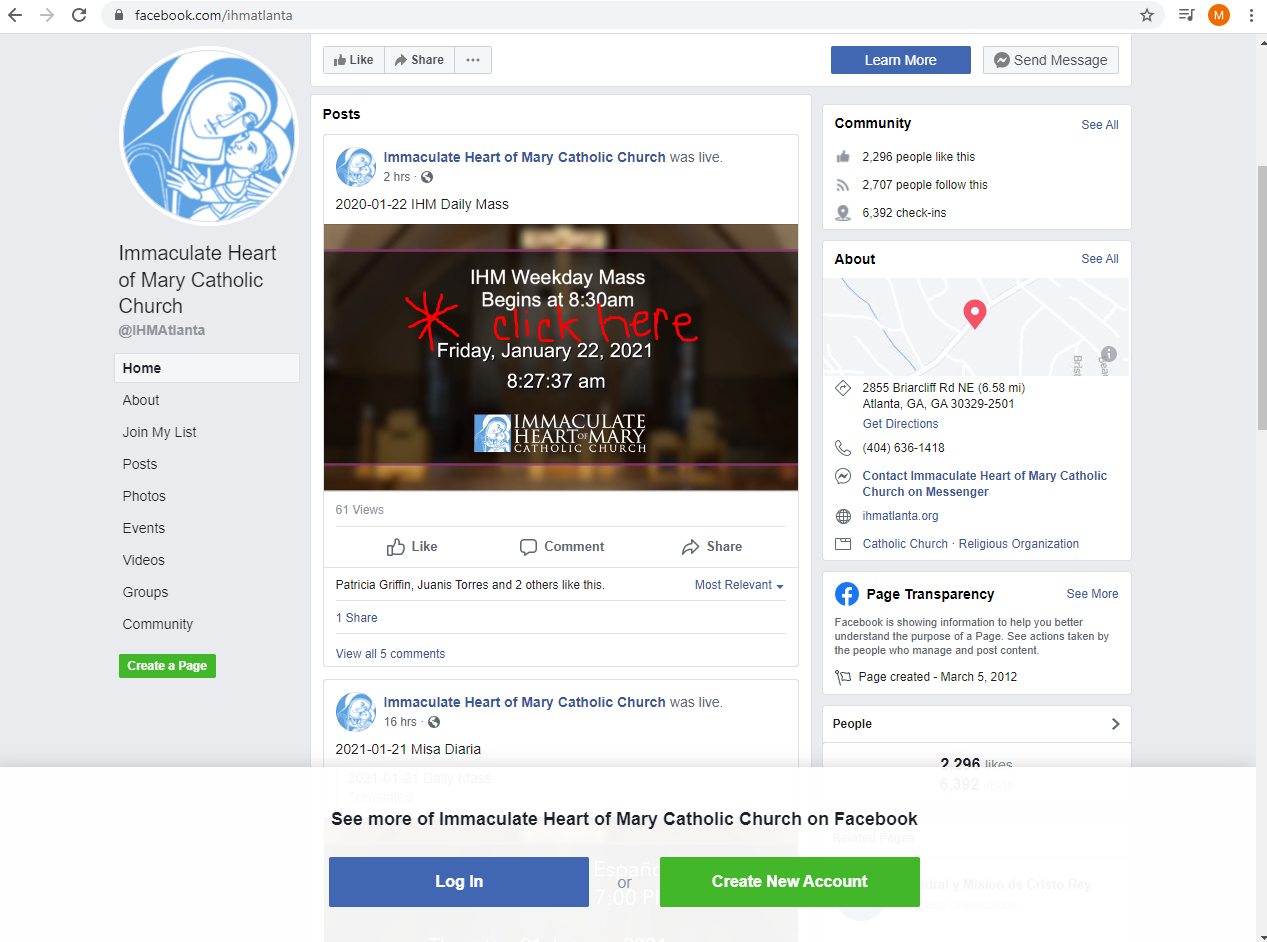Open Community in the page sidebar
Viewport: 1267px width, 942px height.
click(x=158, y=624)
